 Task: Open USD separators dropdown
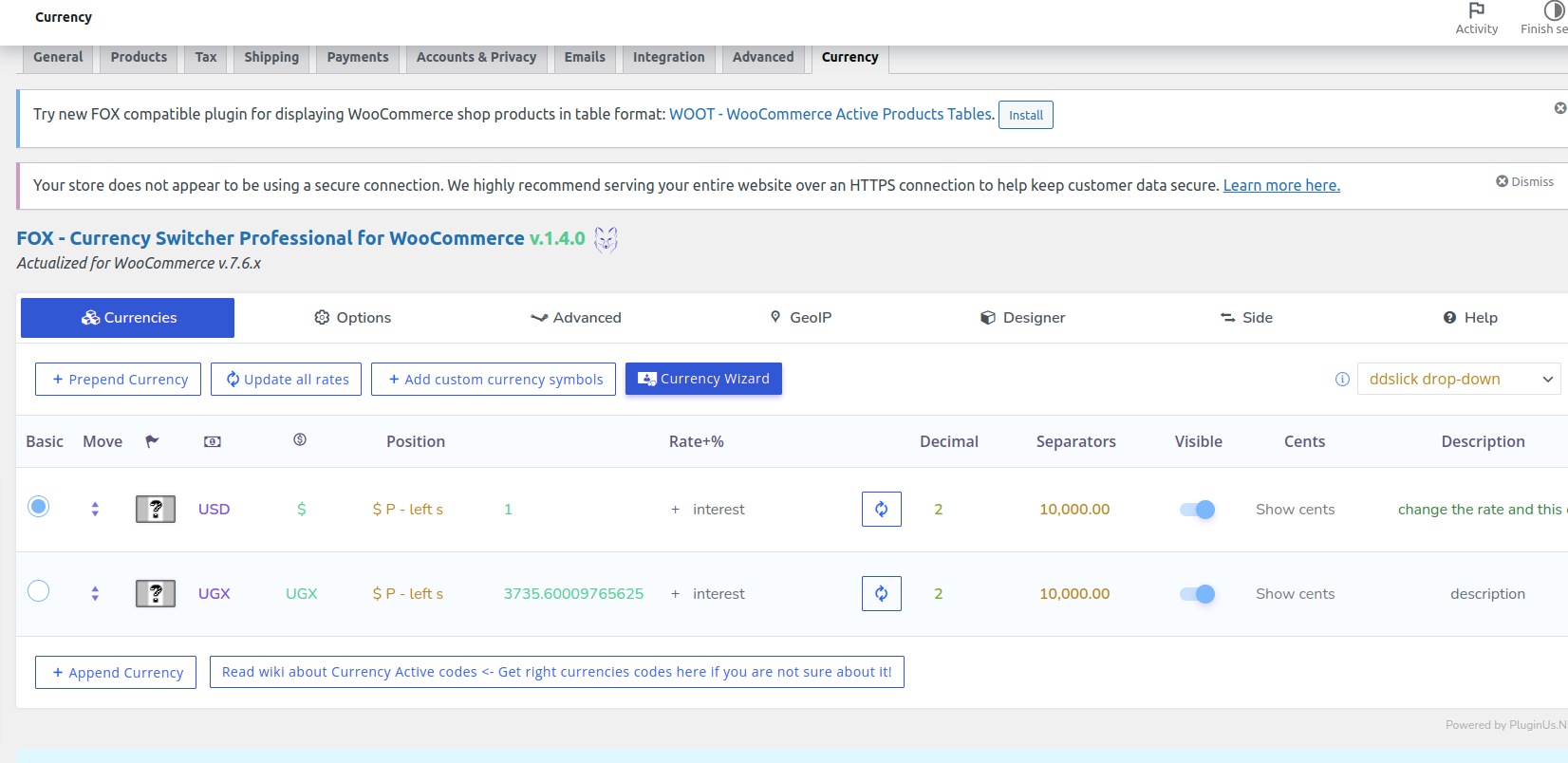pyautogui.click(x=1074, y=510)
